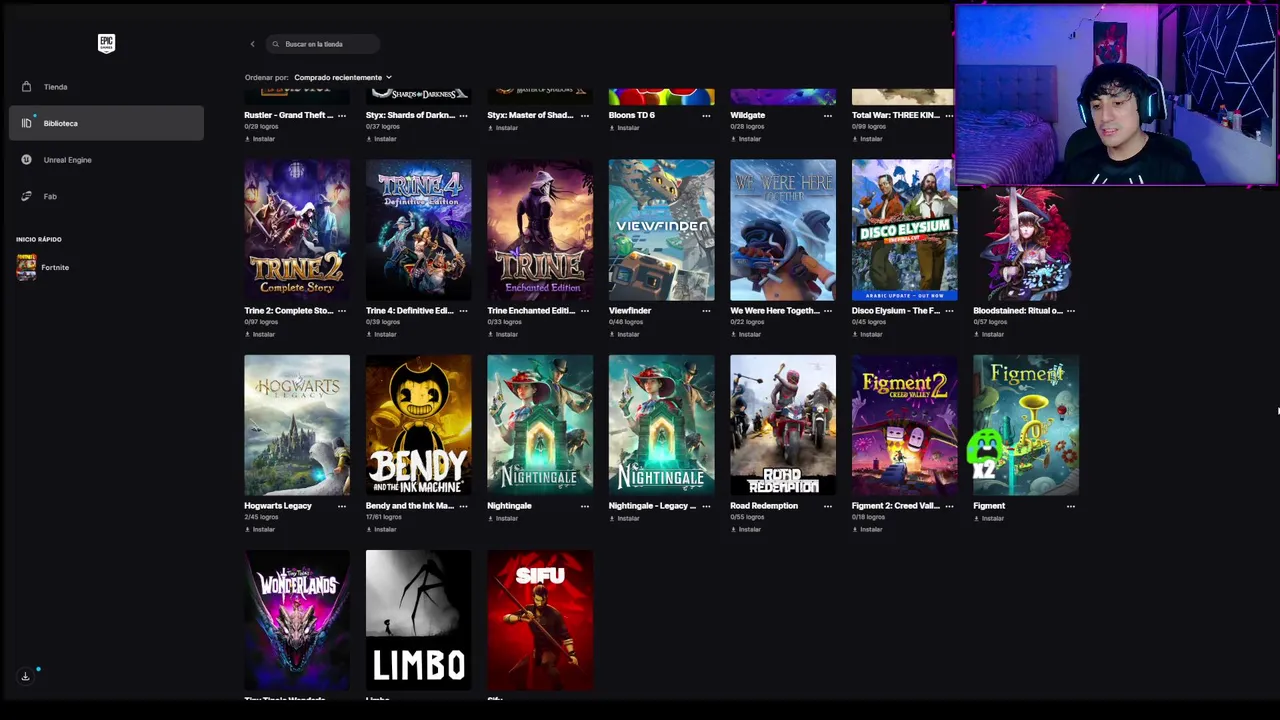Open options menu for Wildgate
Screen dimensions: 1280x720
827,115
